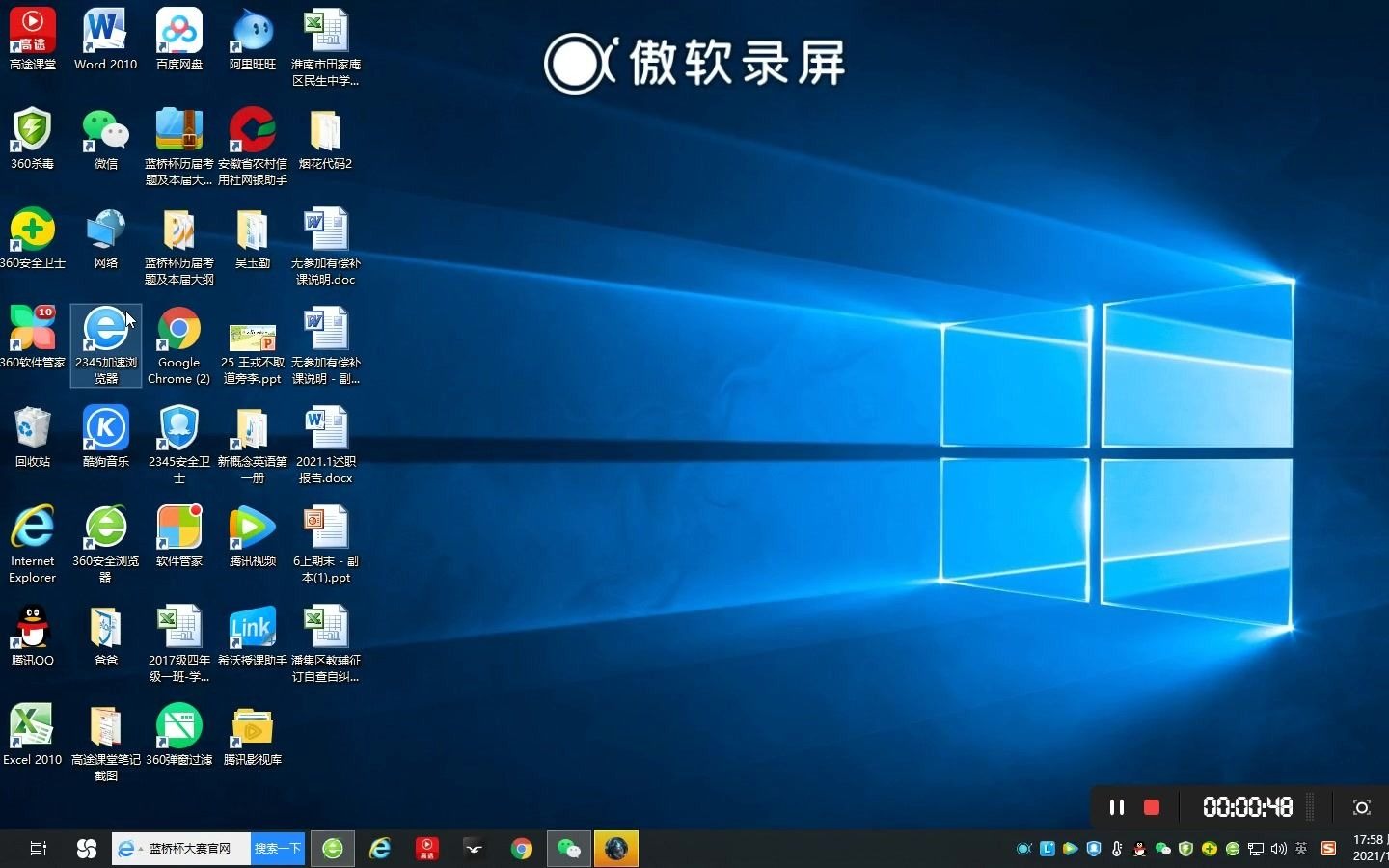Select the 2345安全卫士 desktop icon

click(179, 445)
